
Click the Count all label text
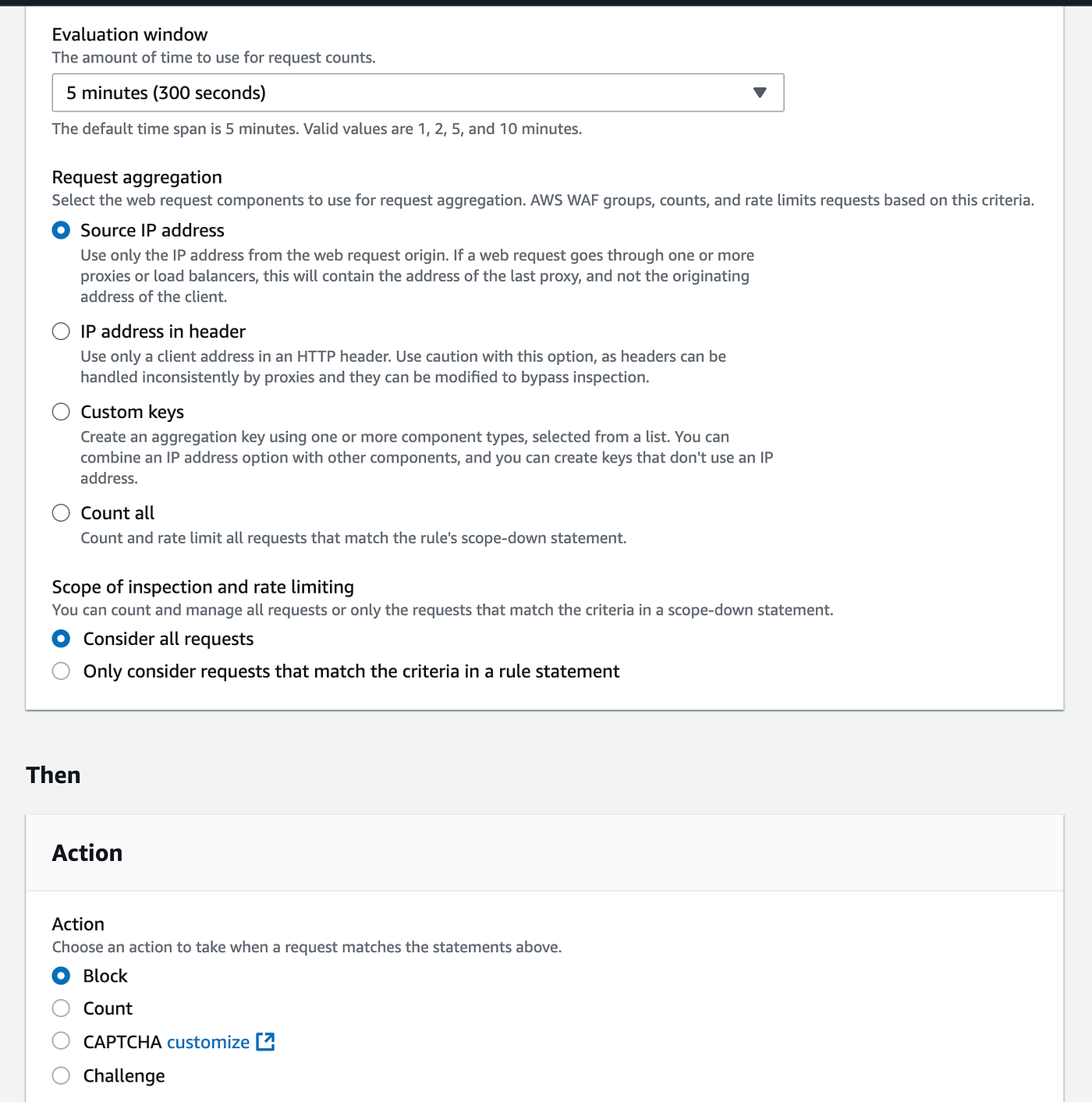click(118, 512)
